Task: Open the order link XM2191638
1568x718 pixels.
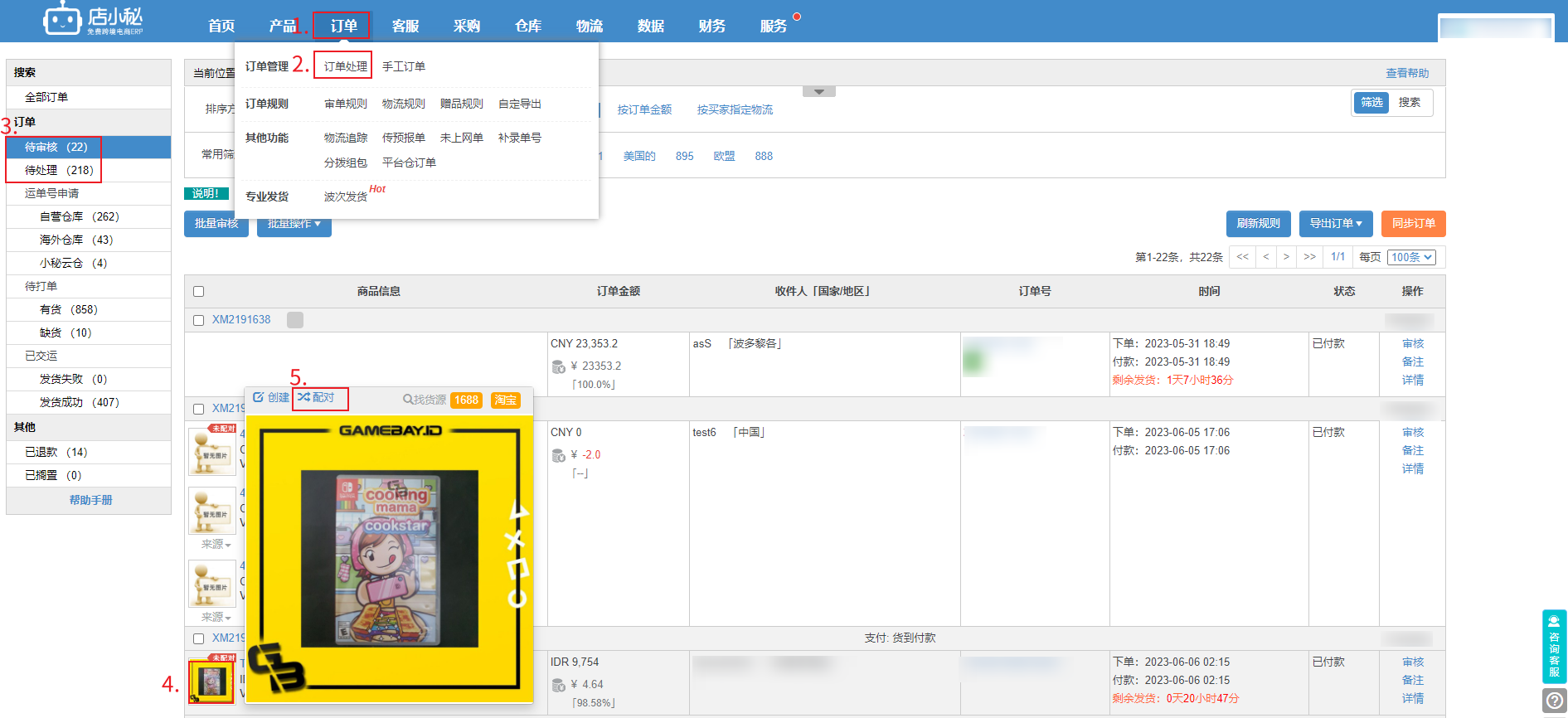Action: 241,319
